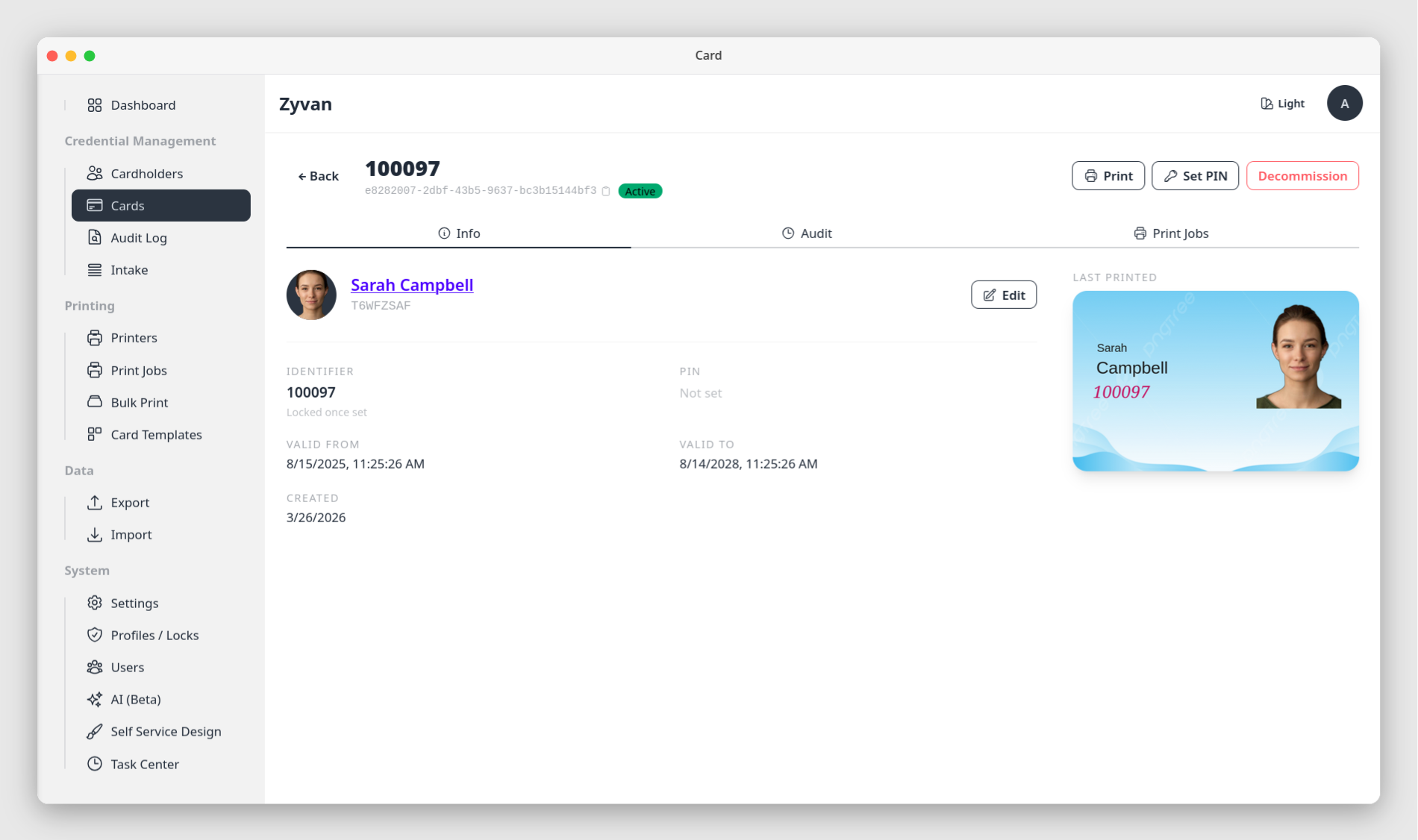Toggle the Light theme switch
Image resolution: width=1418 pixels, height=840 pixels.
point(1282,104)
